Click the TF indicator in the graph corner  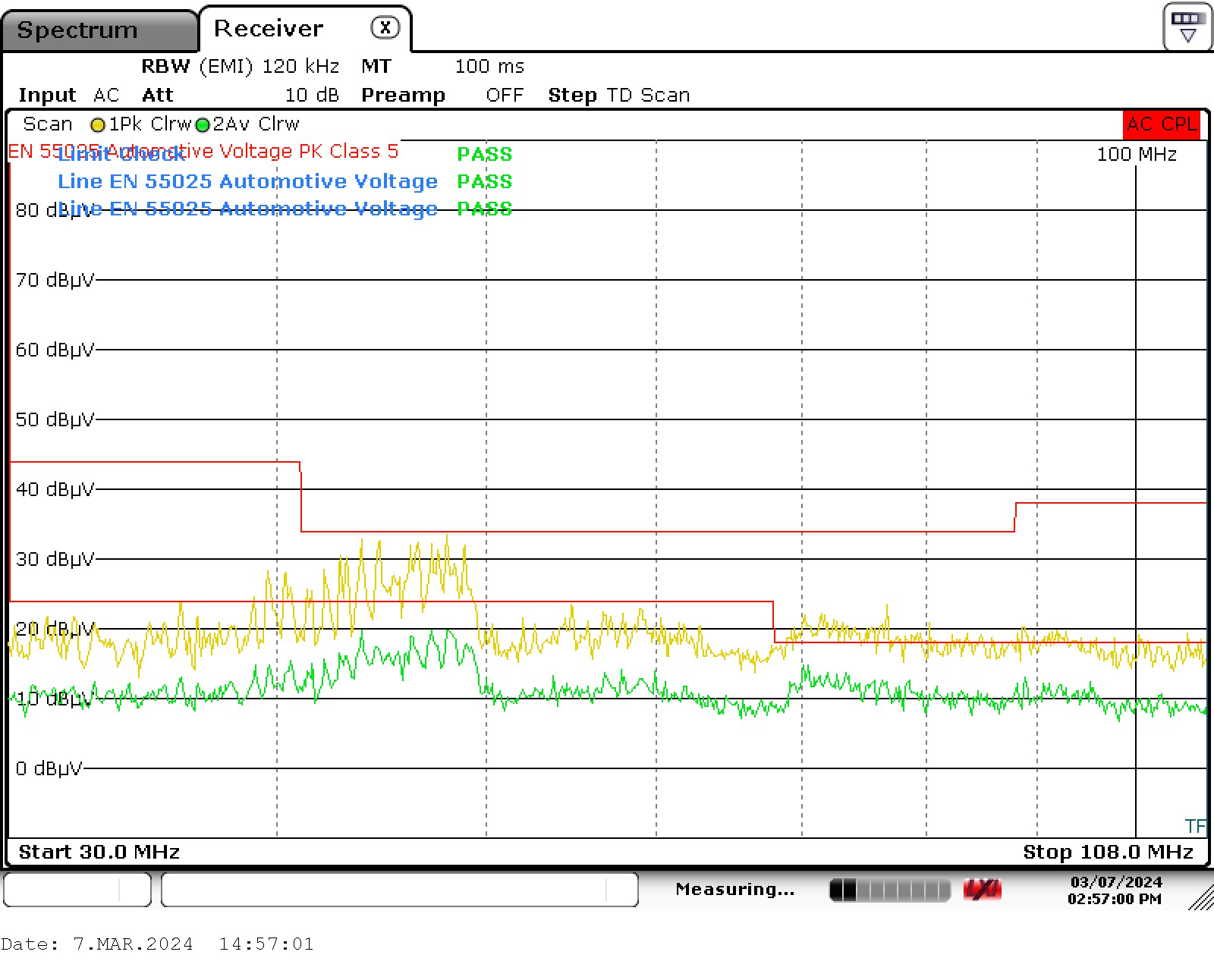coord(1194,826)
